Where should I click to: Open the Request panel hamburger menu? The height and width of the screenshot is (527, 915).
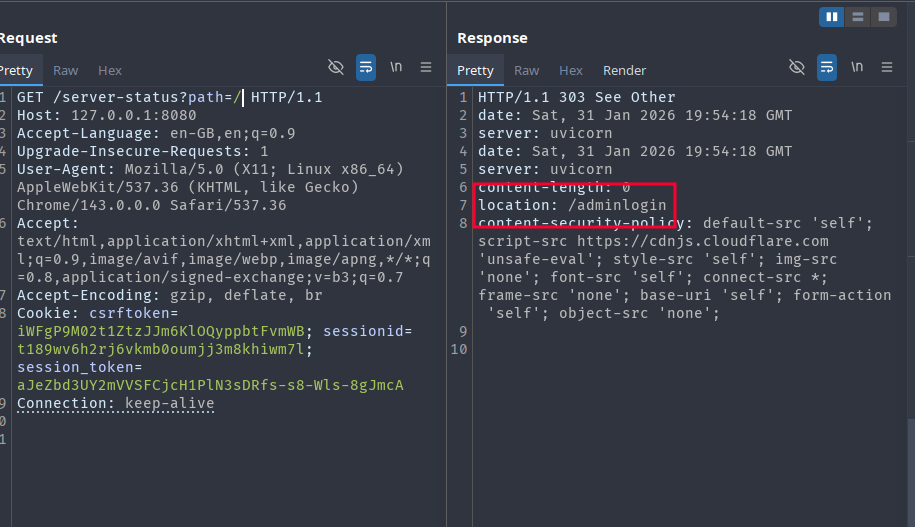tap(426, 67)
